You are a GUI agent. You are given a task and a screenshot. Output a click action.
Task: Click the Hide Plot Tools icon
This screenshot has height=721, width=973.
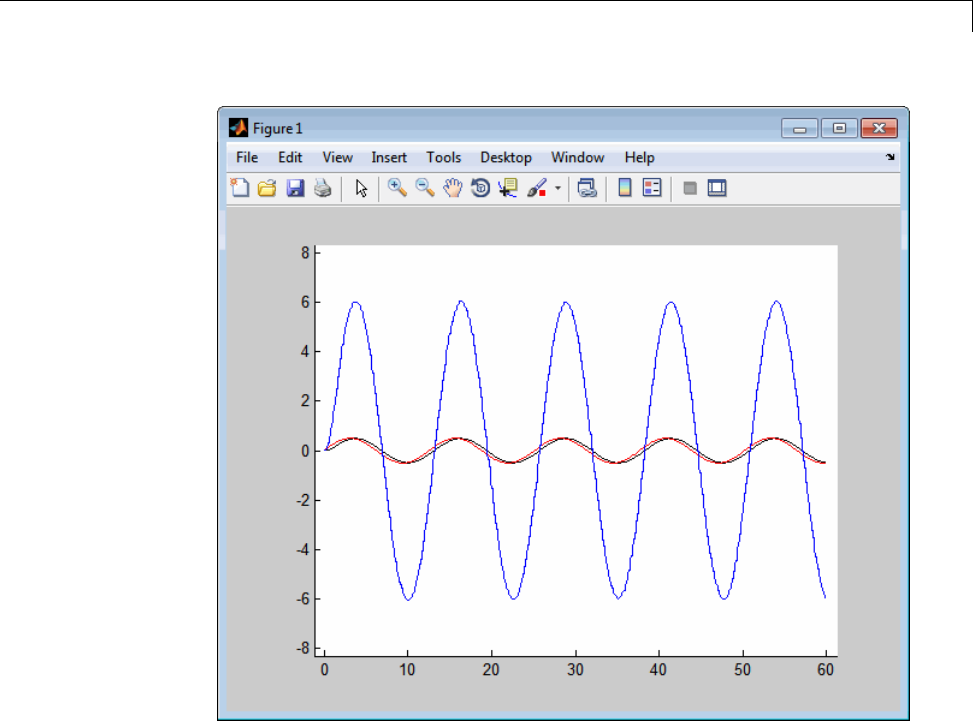(689, 188)
